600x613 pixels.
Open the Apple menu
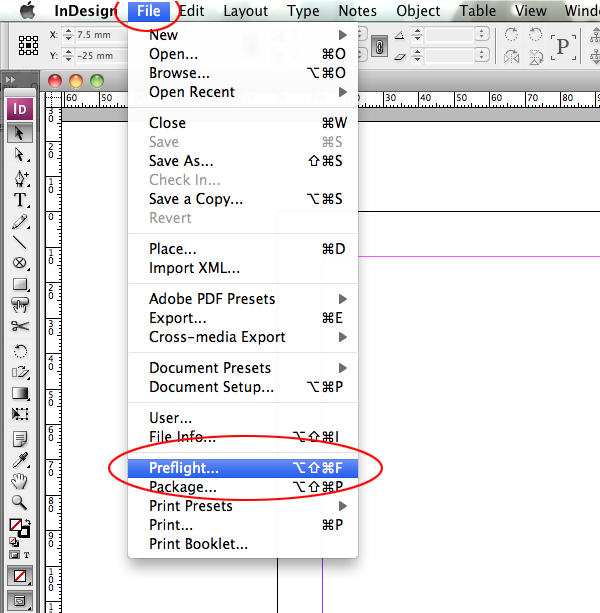click(x=27, y=11)
